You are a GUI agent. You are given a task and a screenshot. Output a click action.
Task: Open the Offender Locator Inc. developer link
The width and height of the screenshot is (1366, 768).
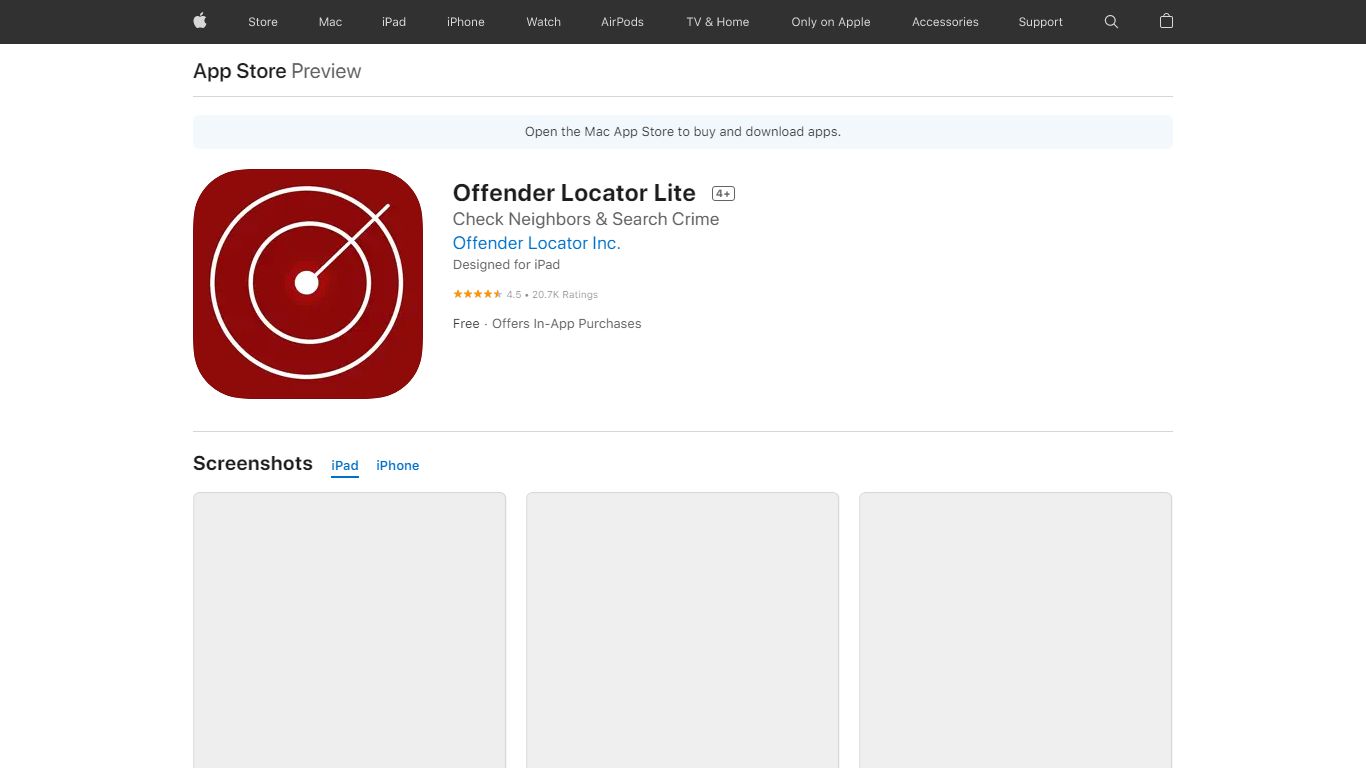coord(537,243)
